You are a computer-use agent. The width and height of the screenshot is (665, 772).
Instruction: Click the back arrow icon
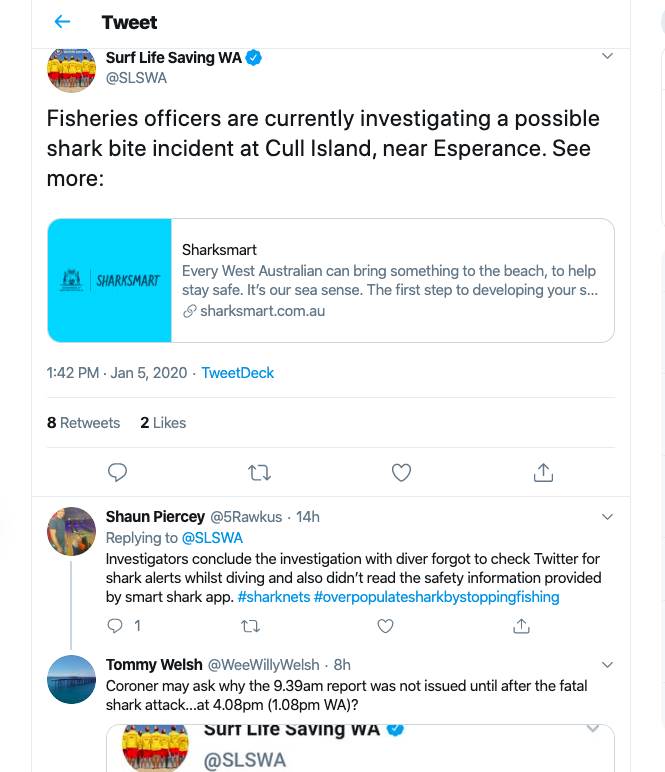pyautogui.click(x=62, y=22)
